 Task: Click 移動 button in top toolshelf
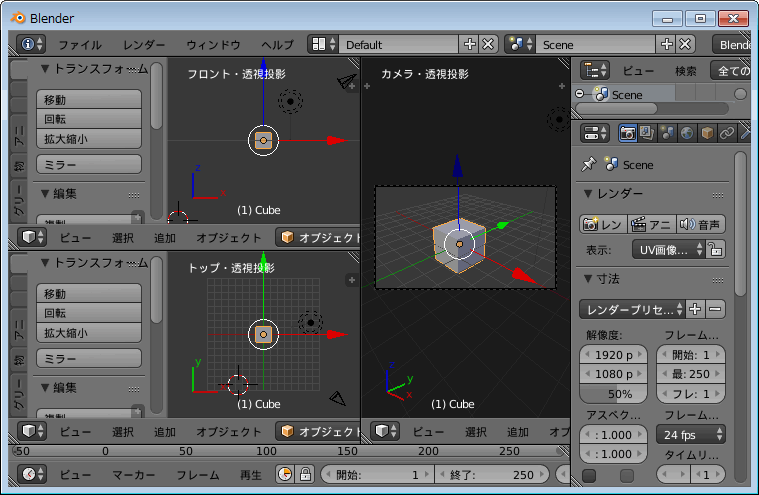(x=89, y=100)
